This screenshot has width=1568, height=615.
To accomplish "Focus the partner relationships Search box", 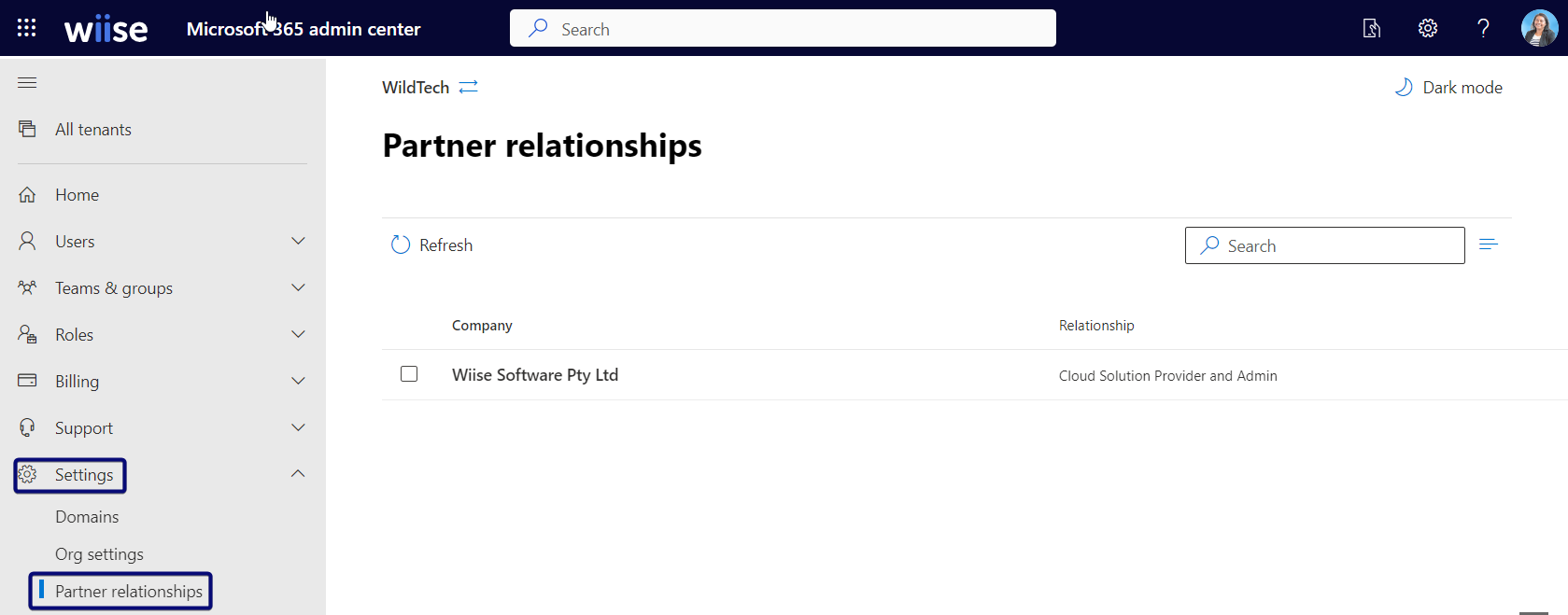I will pyautogui.click(x=1324, y=245).
